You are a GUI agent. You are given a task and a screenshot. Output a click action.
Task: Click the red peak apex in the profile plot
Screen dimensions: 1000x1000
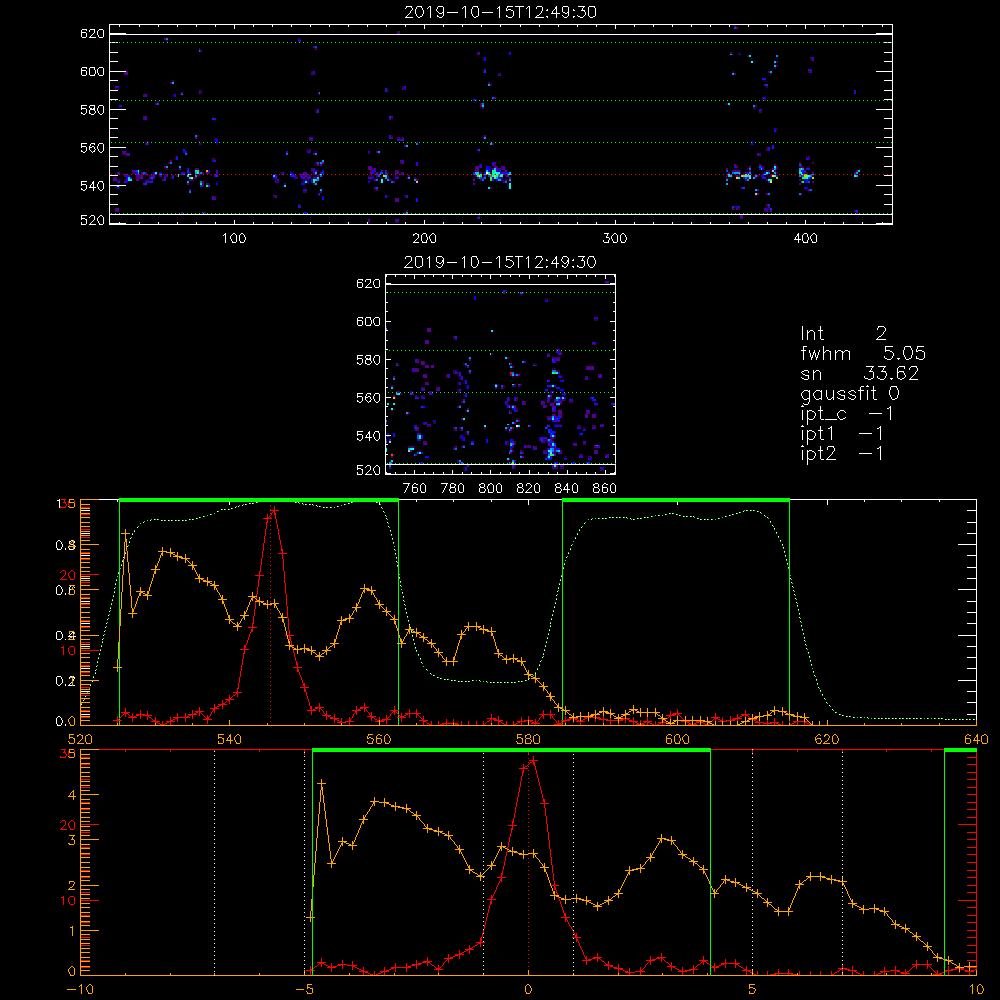point(274,510)
